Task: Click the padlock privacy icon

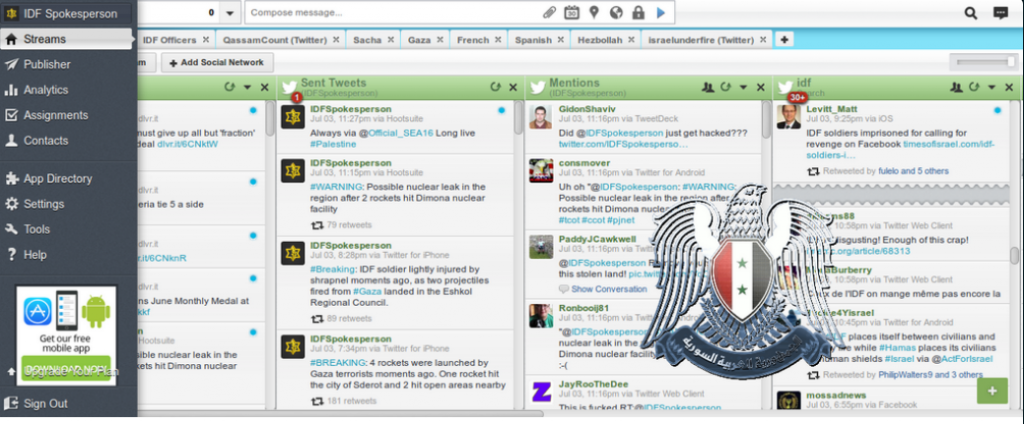Action: (x=638, y=12)
